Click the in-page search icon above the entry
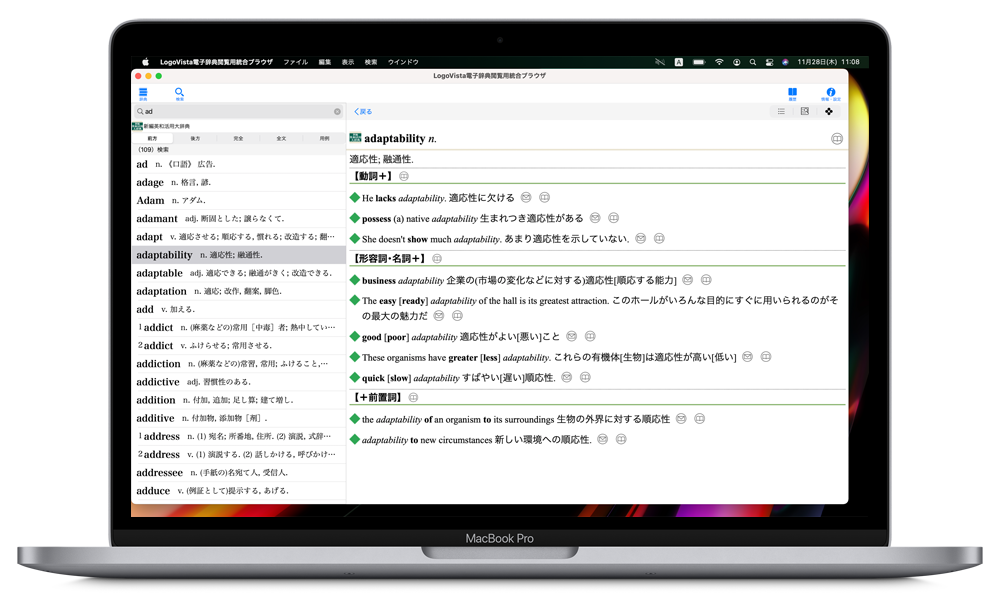This screenshot has width=1000, height=600. (805, 112)
